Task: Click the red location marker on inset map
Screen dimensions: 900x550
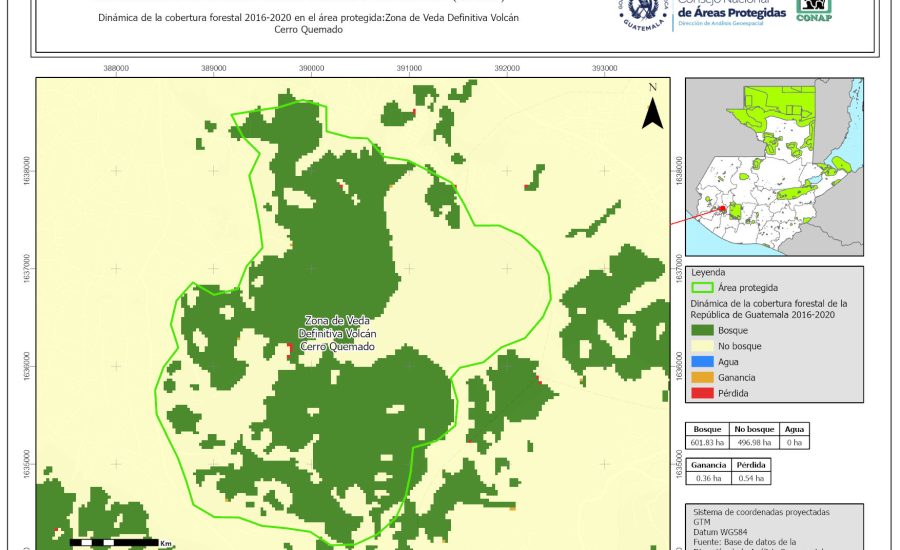Action: click(x=722, y=210)
